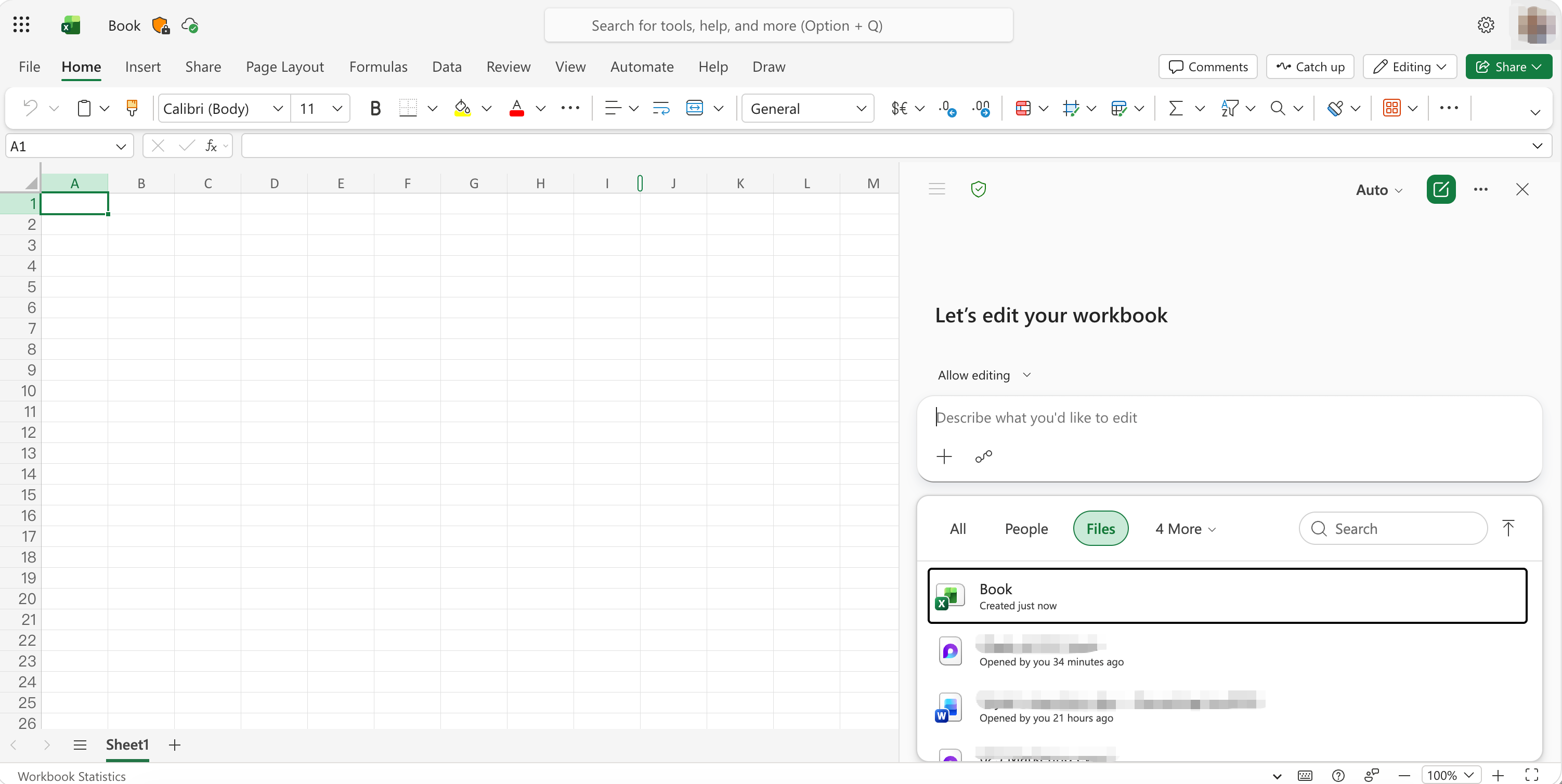Open the Add-ins grid icon

1391,109
